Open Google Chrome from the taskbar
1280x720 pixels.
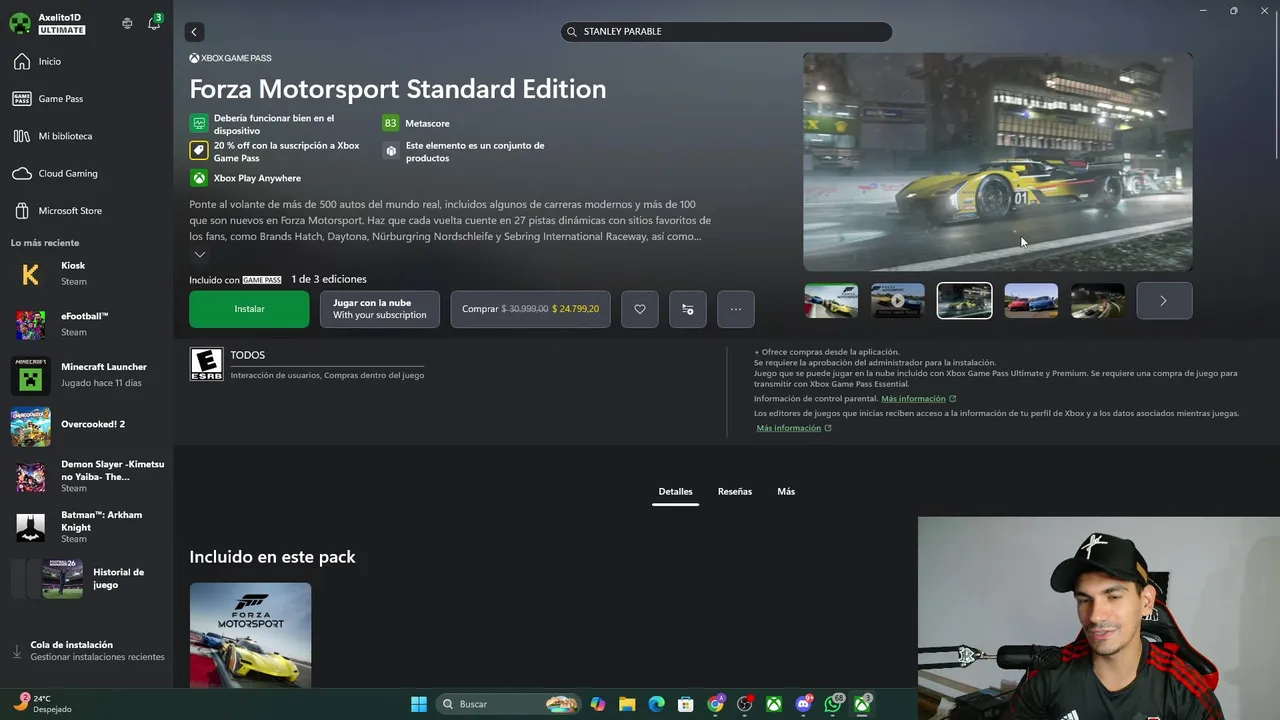[x=715, y=704]
